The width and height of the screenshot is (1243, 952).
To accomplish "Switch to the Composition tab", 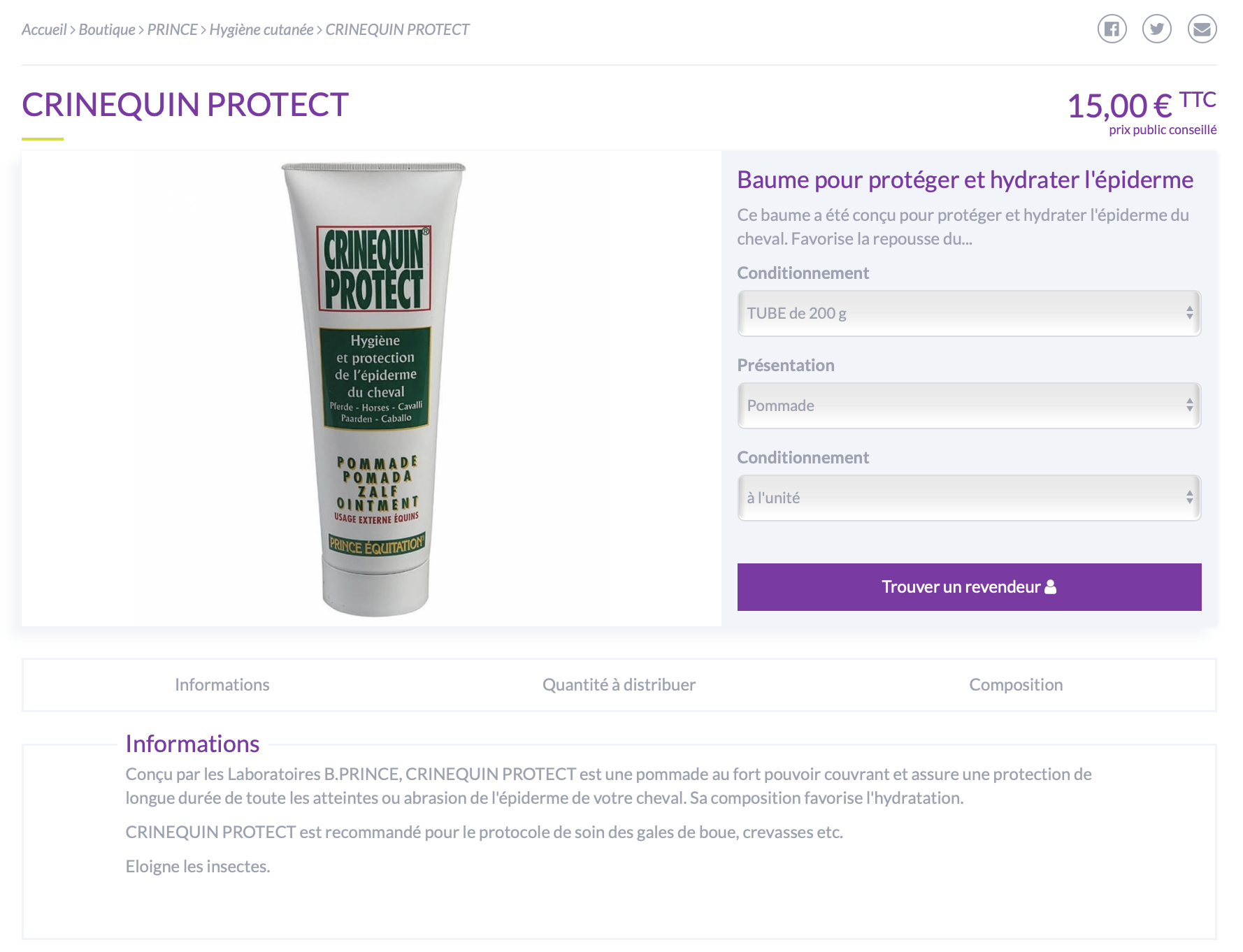I will click(x=1016, y=685).
